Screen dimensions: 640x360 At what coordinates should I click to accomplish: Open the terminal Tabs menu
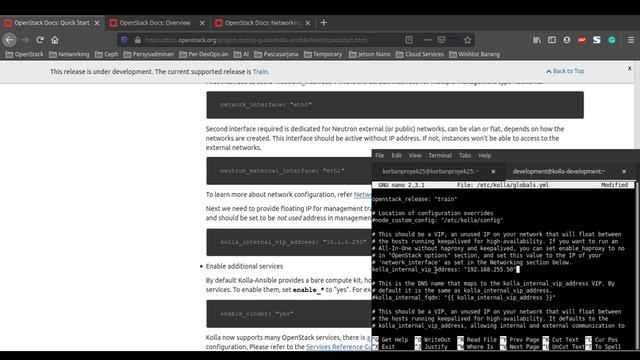click(465, 156)
